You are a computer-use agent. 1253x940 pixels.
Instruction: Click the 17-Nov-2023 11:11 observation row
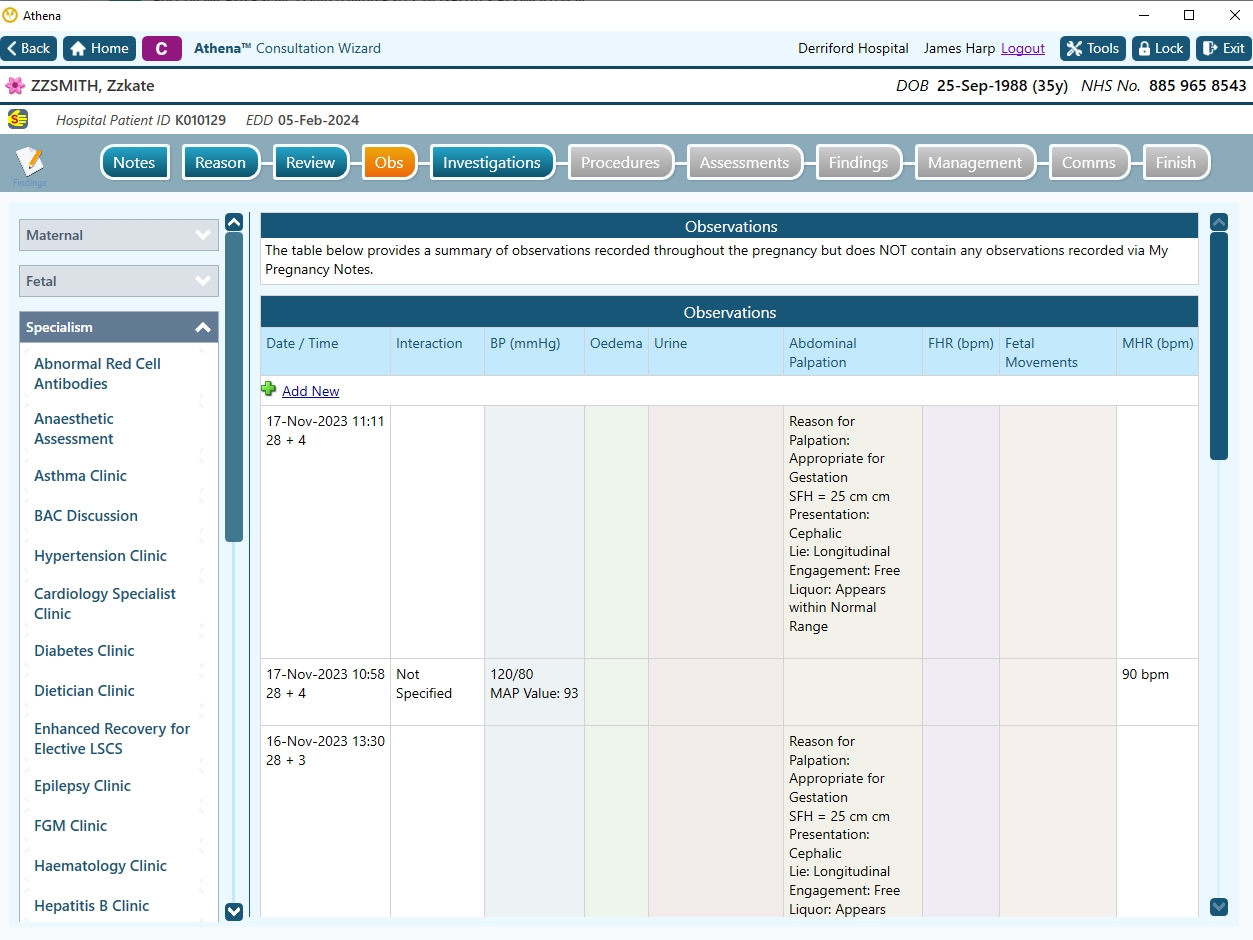[729, 532]
